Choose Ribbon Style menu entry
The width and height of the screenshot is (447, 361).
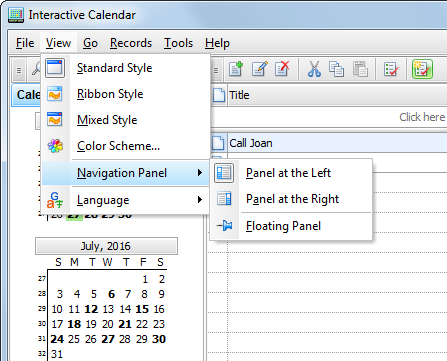point(126,94)
